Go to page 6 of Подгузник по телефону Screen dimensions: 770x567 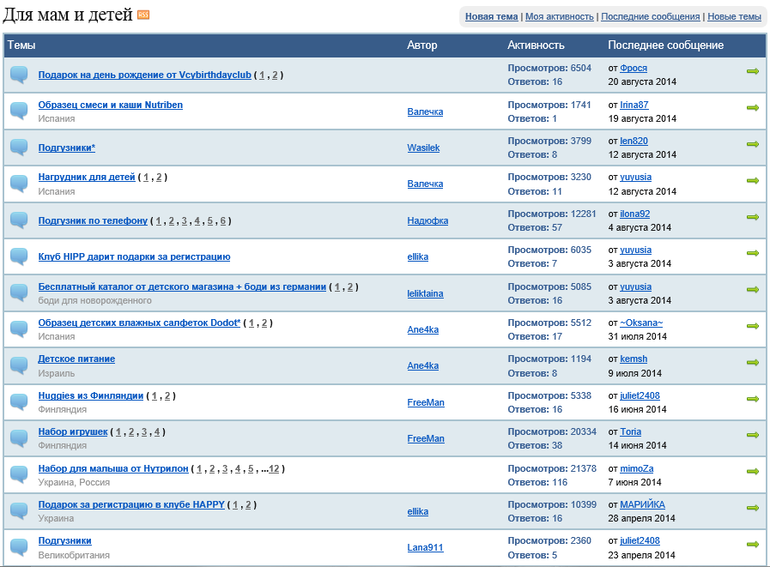[x=224, y=221]
